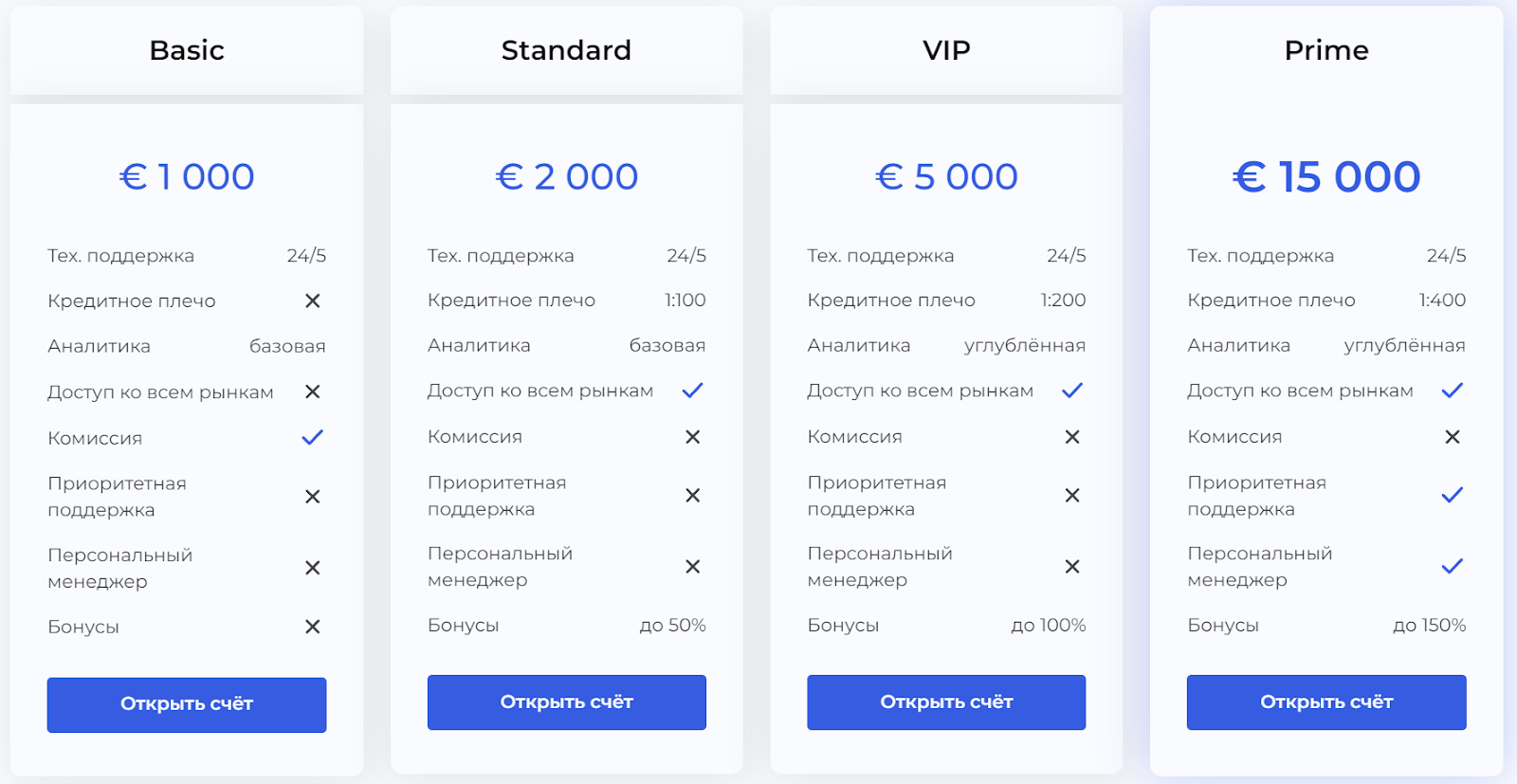Open an account with the Basic plan
Screen dimensions: 1517x784
[x=187, y=704]
